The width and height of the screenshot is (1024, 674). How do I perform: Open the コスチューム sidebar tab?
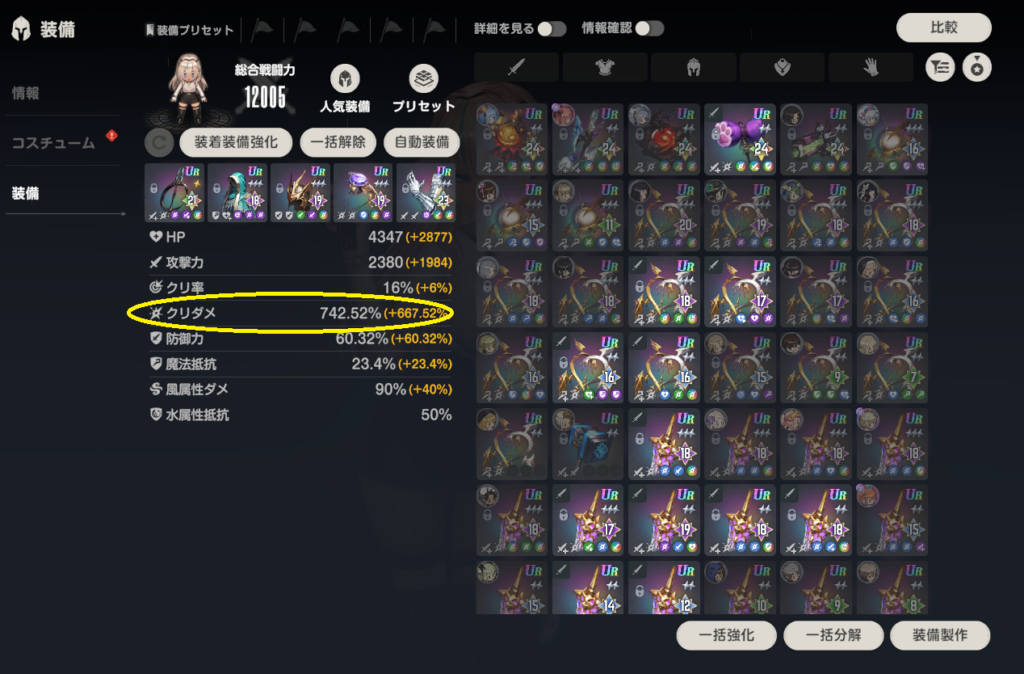(54, 143)
